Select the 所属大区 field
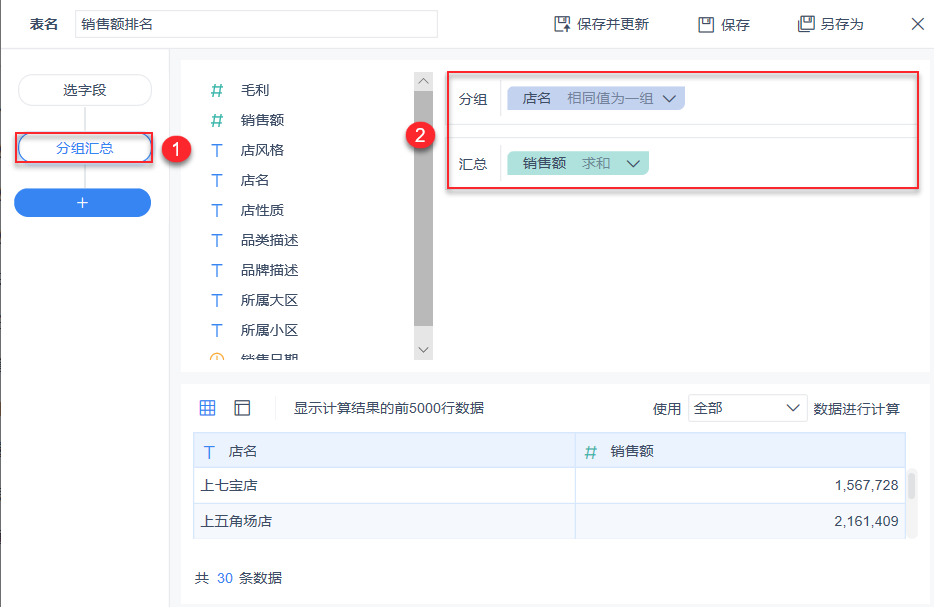934x607 pixels. pos(269,300)
